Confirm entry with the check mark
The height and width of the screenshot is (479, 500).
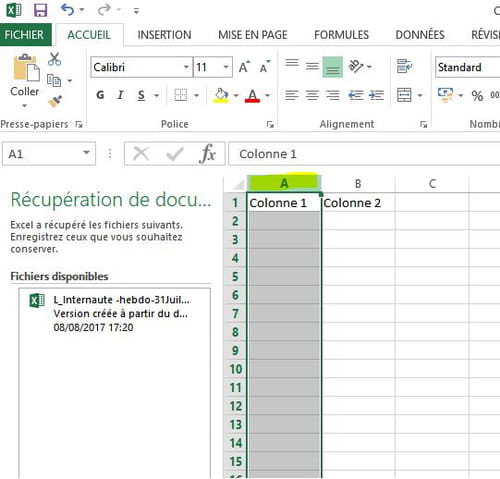pos(175,154)
